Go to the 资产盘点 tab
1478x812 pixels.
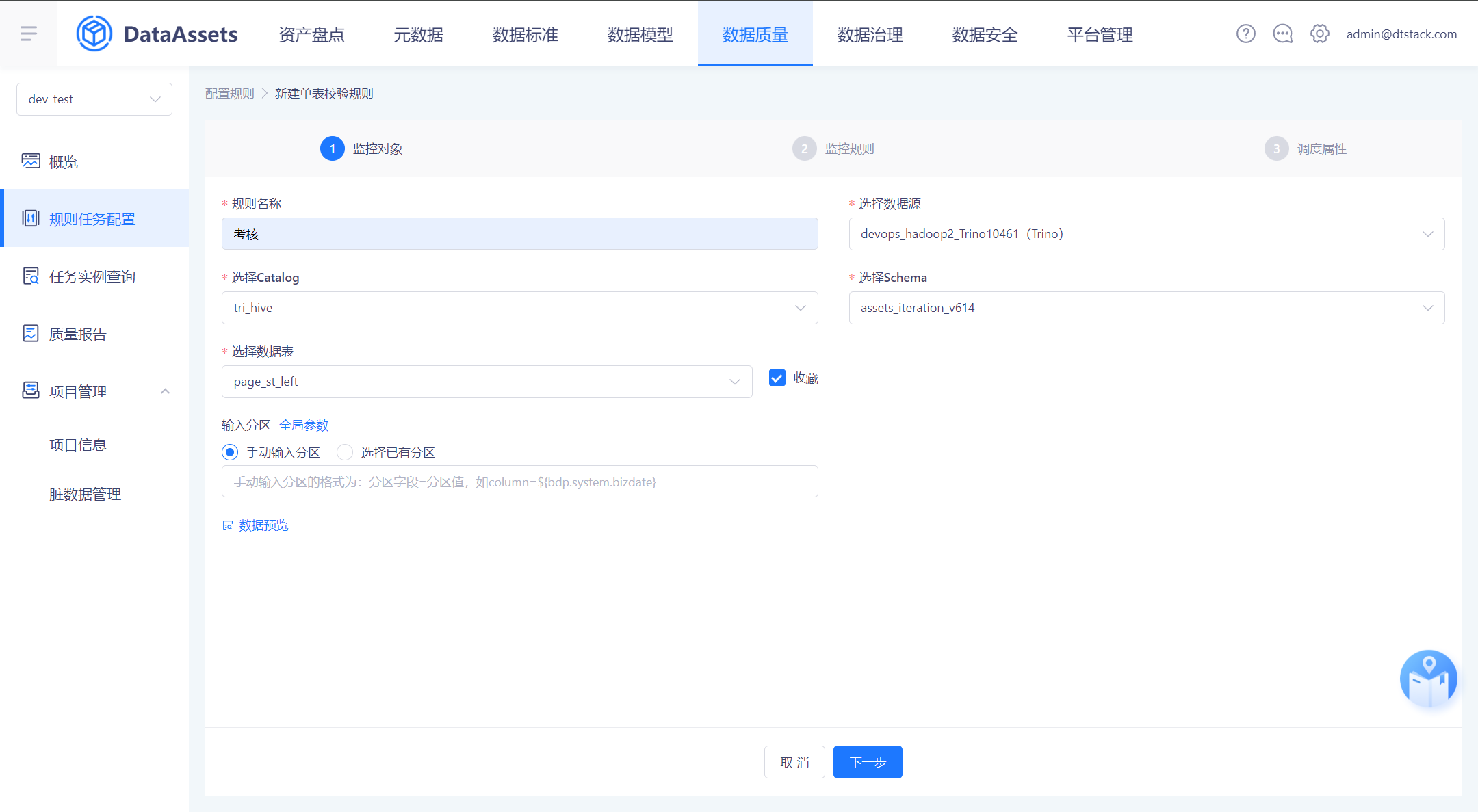pyautogui.click(x=312, y=34)
